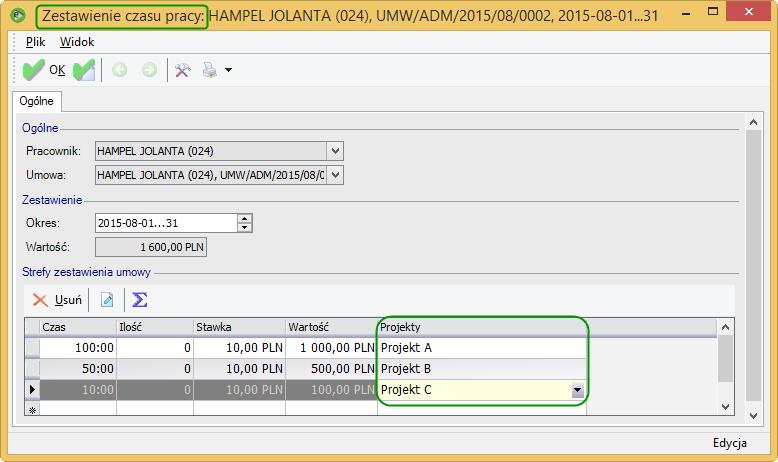Click the 500,00 PLN value cell
Image resolution: width=778 pixels, height=462 pixels.
331,369
